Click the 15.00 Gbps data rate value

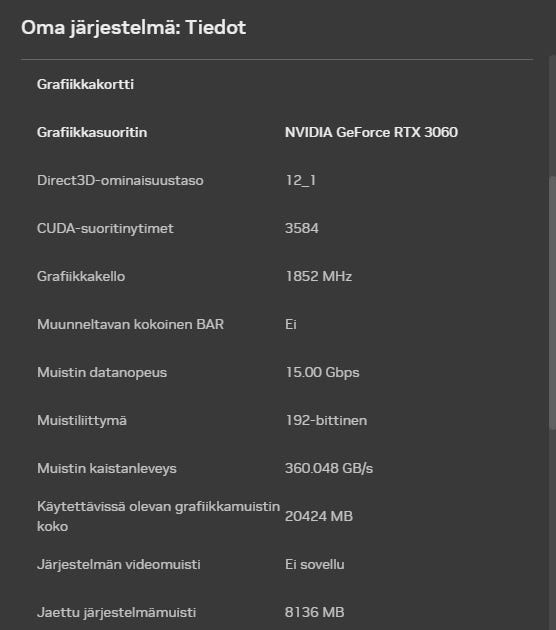[322, 372]
